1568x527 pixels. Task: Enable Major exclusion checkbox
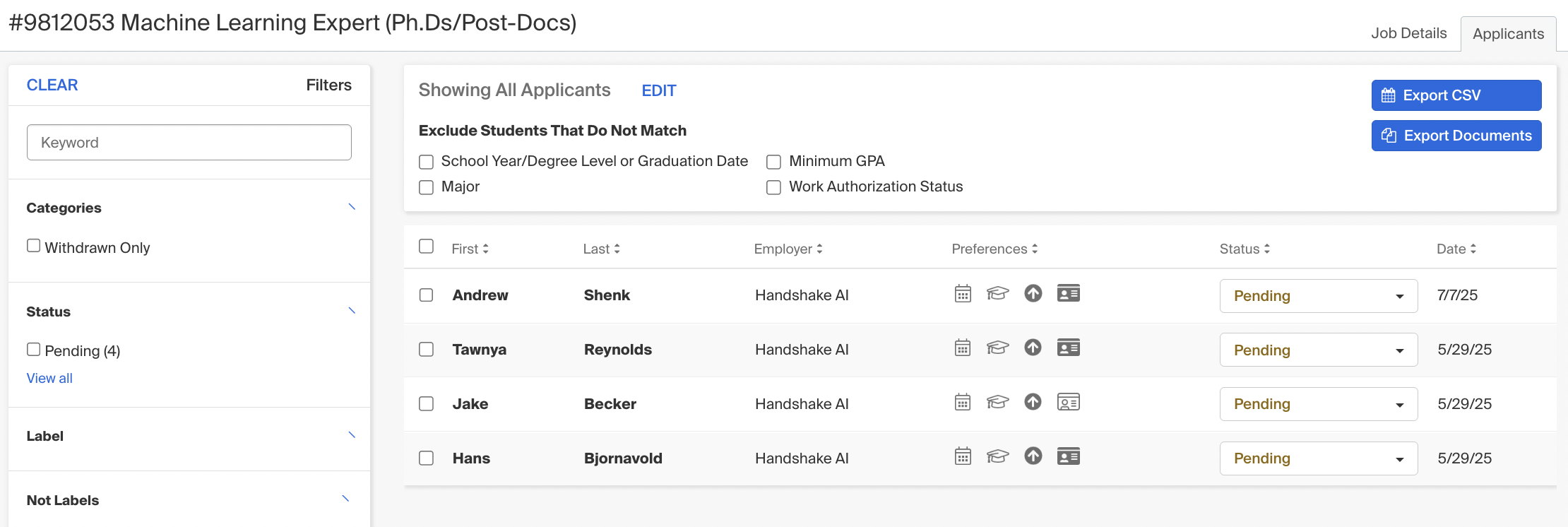tap(426, 187)
